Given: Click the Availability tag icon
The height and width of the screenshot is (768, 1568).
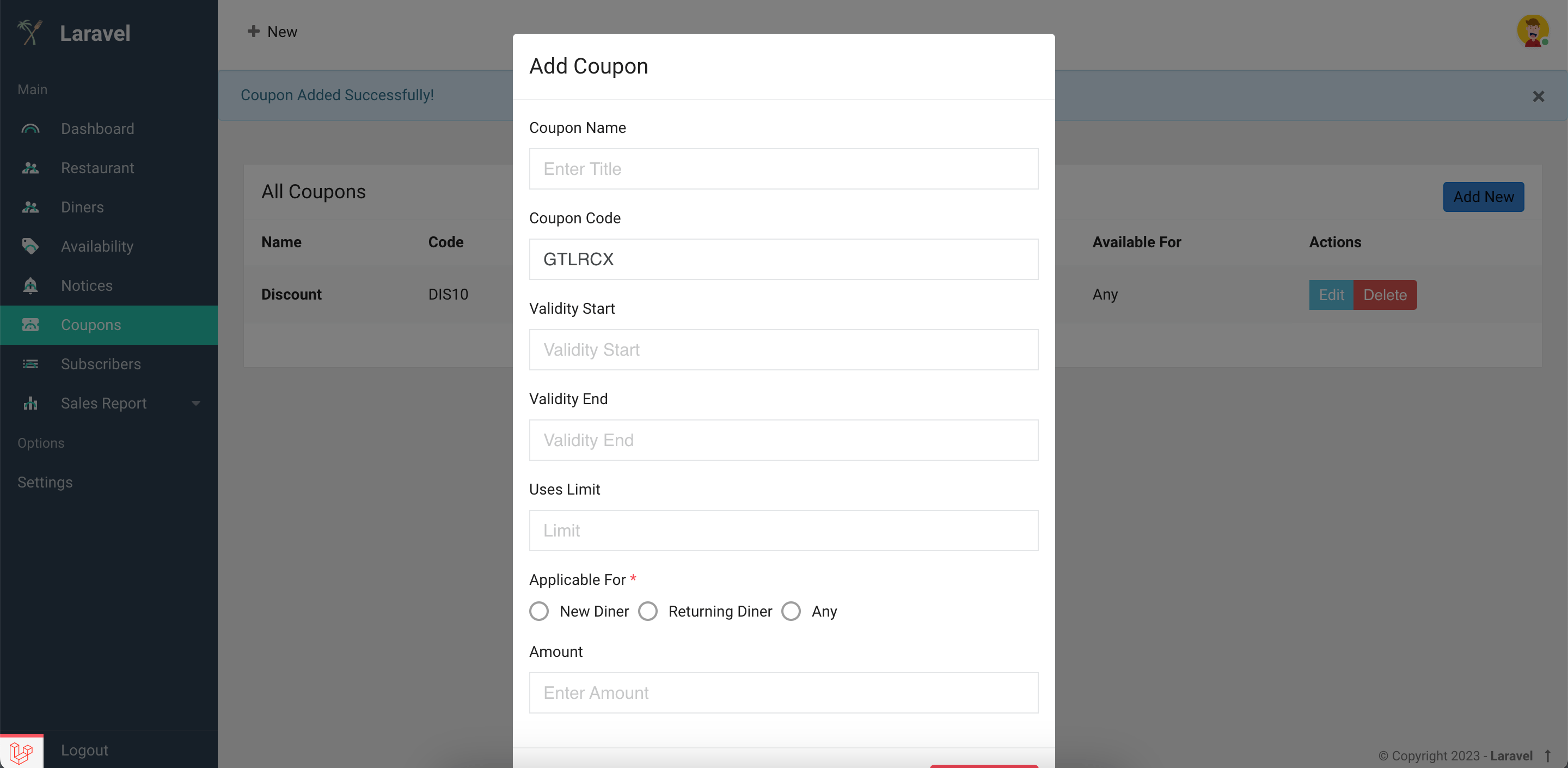Looking at the screenshot, I should tap(30, 246).
